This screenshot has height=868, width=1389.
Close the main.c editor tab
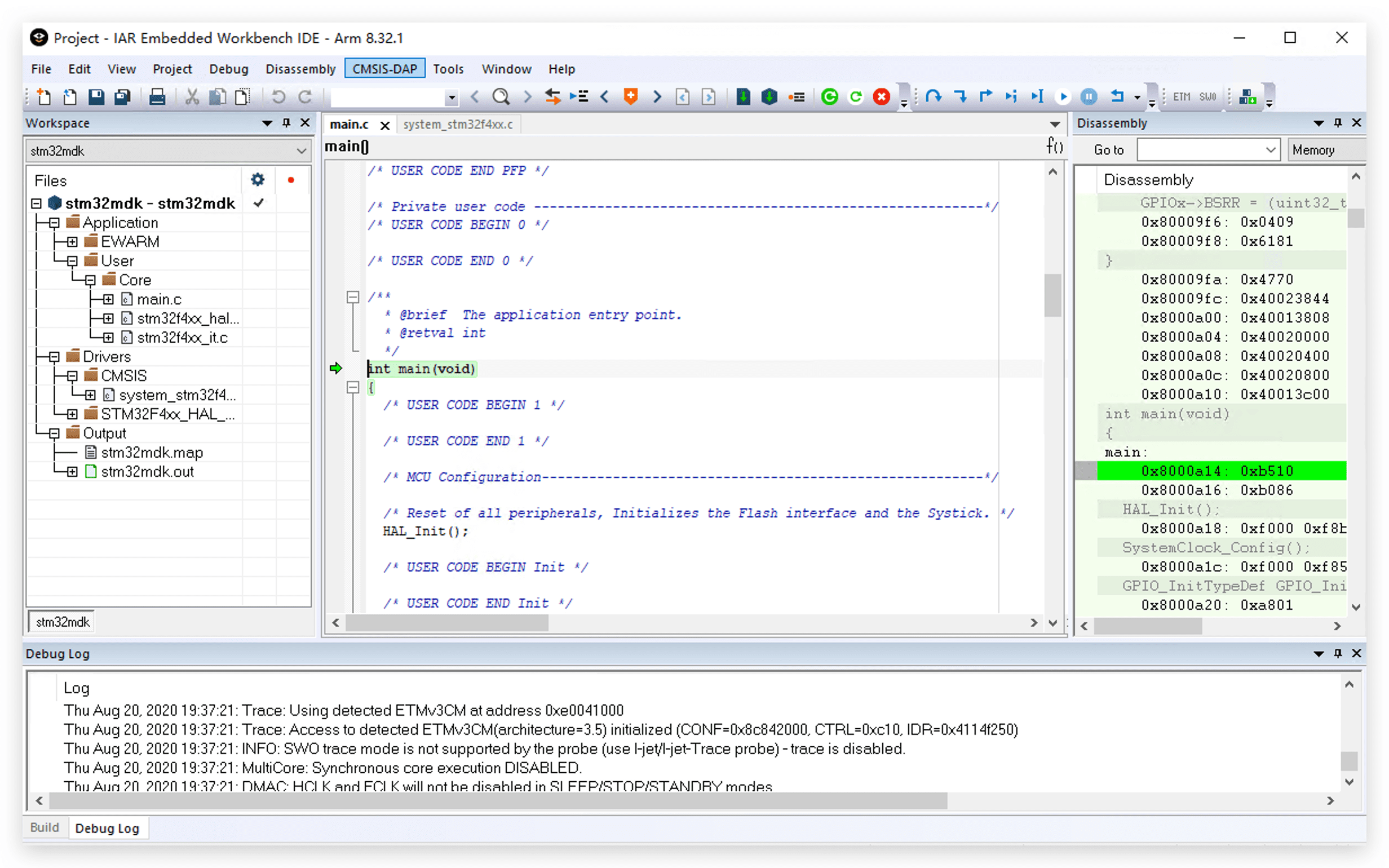[x=385, y=125]
